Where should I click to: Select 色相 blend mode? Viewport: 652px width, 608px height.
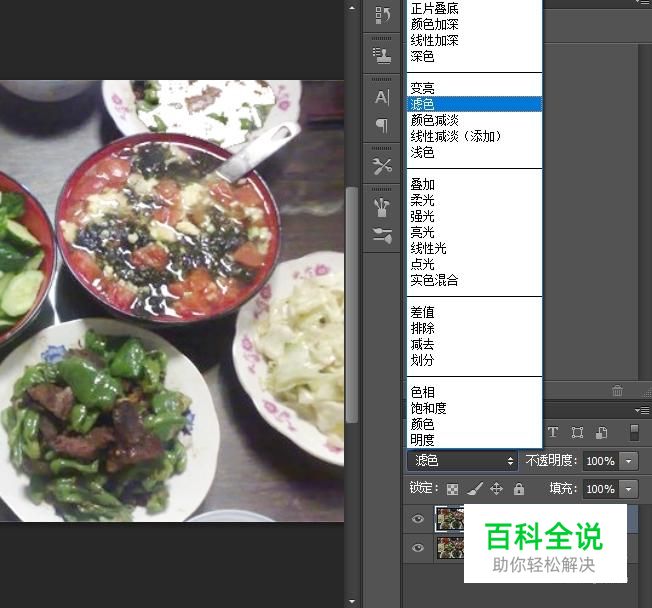click(474, 392)
